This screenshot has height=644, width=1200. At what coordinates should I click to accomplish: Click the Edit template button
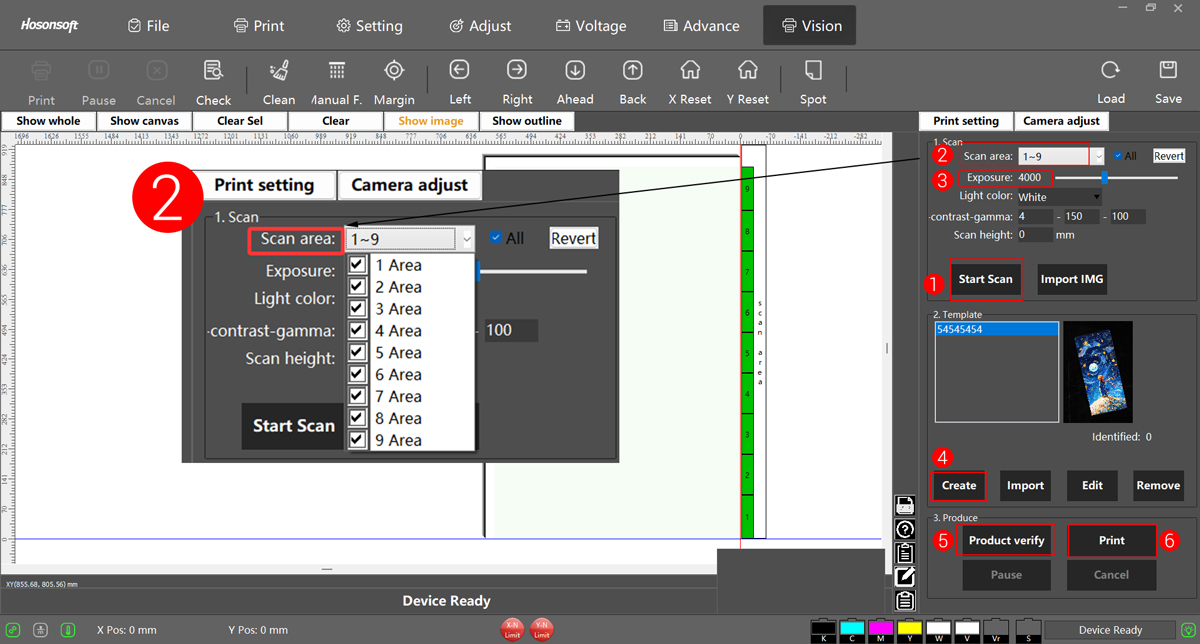click(x=1092, y=485)
